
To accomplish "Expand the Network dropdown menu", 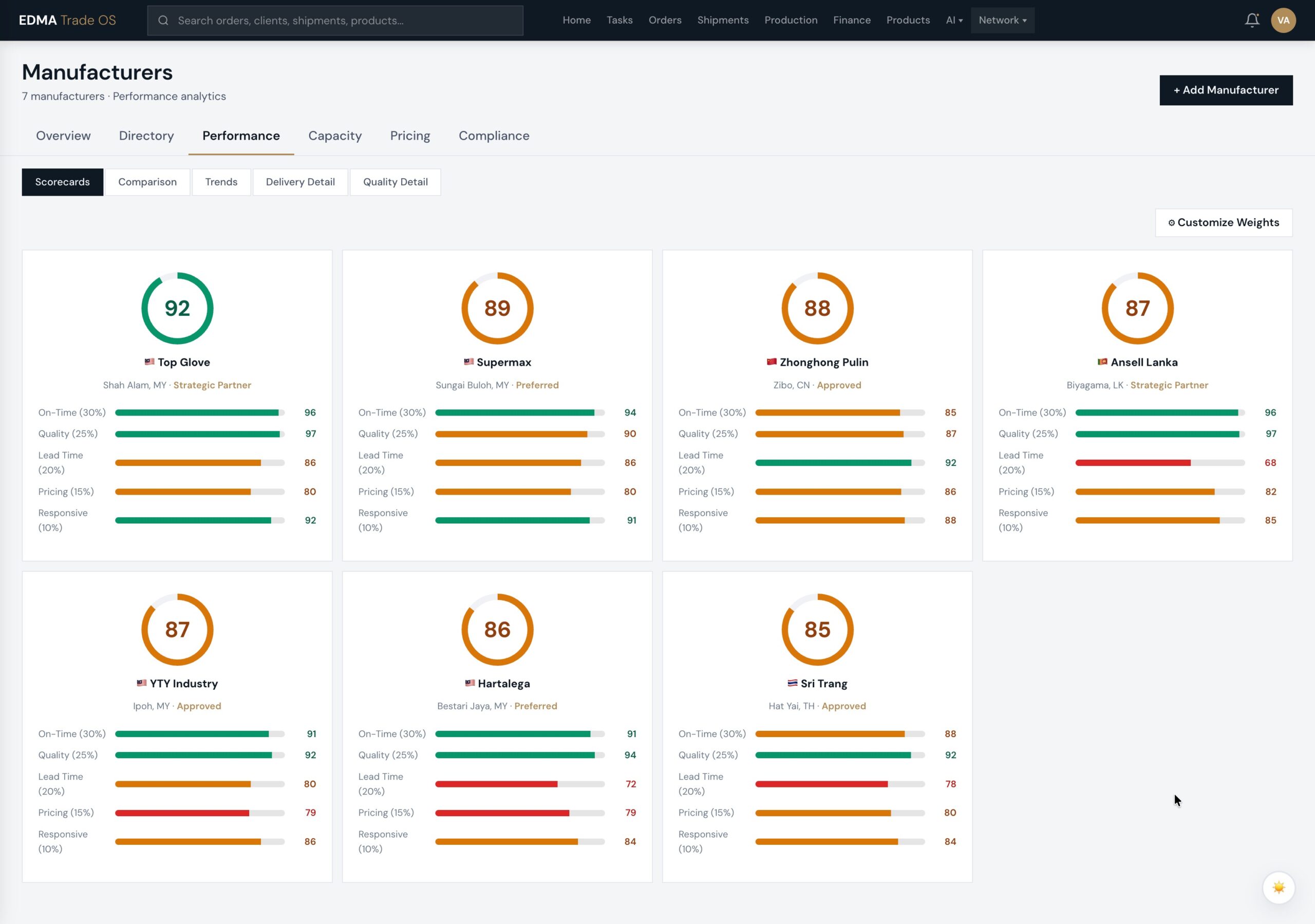I will (1002, 20).
